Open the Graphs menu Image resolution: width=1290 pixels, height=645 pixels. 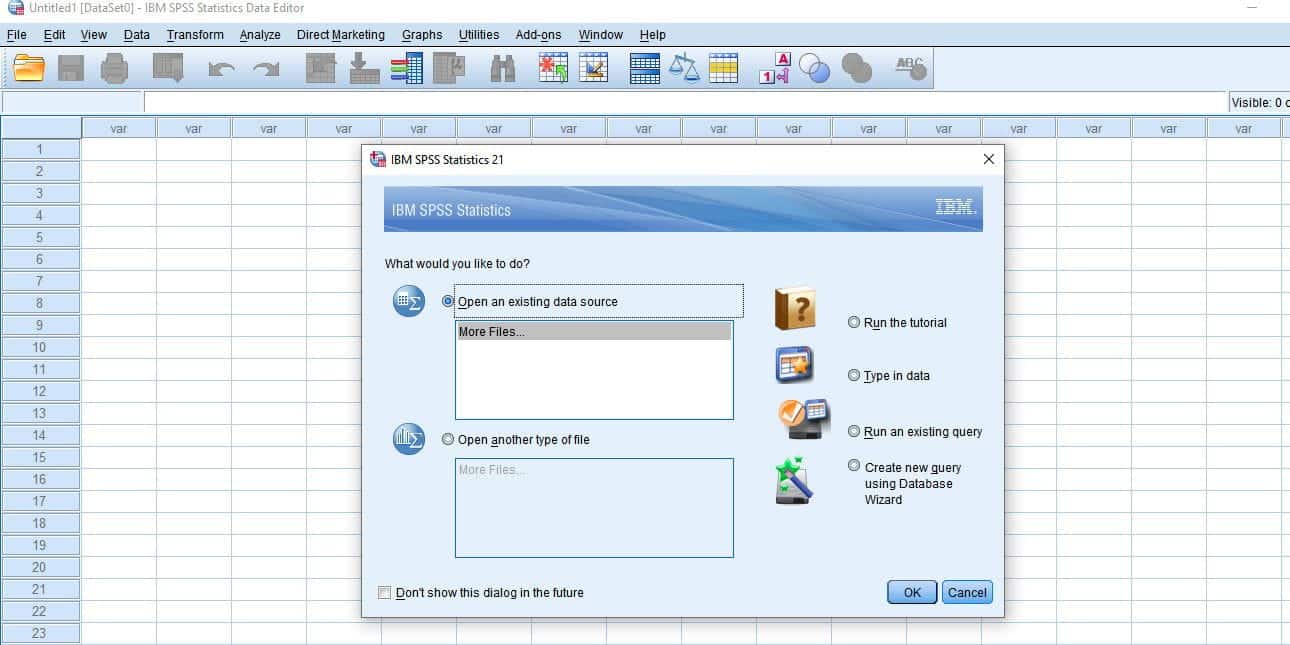[x=422, y=34]
